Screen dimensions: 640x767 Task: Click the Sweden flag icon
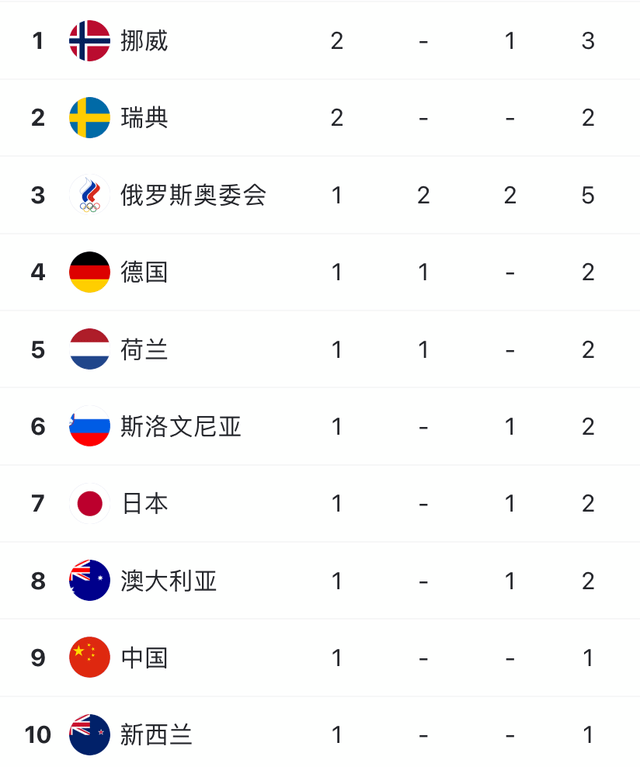point(89,118)
